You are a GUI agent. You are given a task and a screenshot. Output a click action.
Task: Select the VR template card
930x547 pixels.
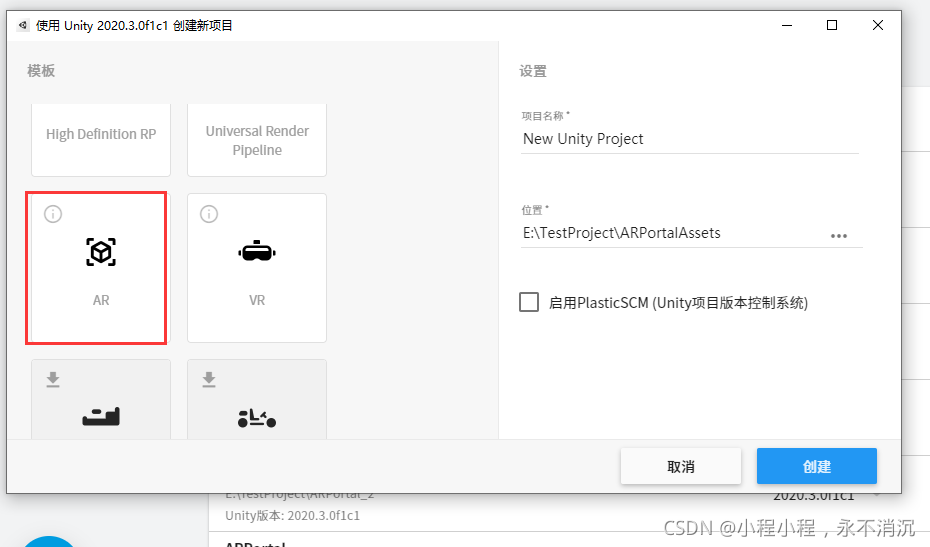(257, 268)
